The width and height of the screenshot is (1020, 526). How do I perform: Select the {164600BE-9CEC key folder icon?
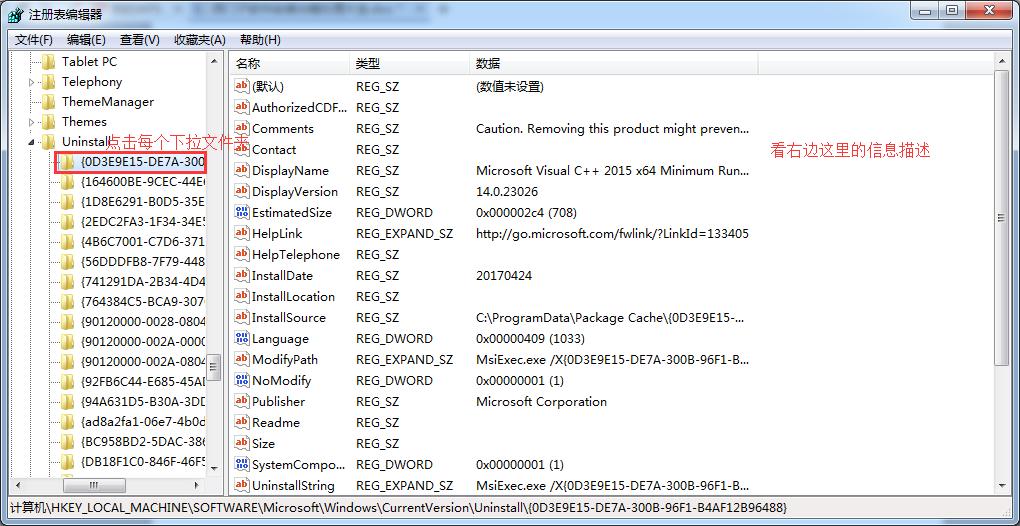[x=68, y=182]
